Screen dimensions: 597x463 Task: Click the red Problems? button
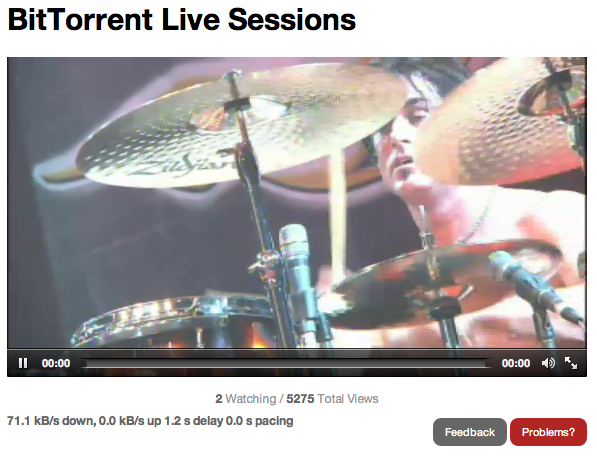pyautogui.click(x=548, y=432)
